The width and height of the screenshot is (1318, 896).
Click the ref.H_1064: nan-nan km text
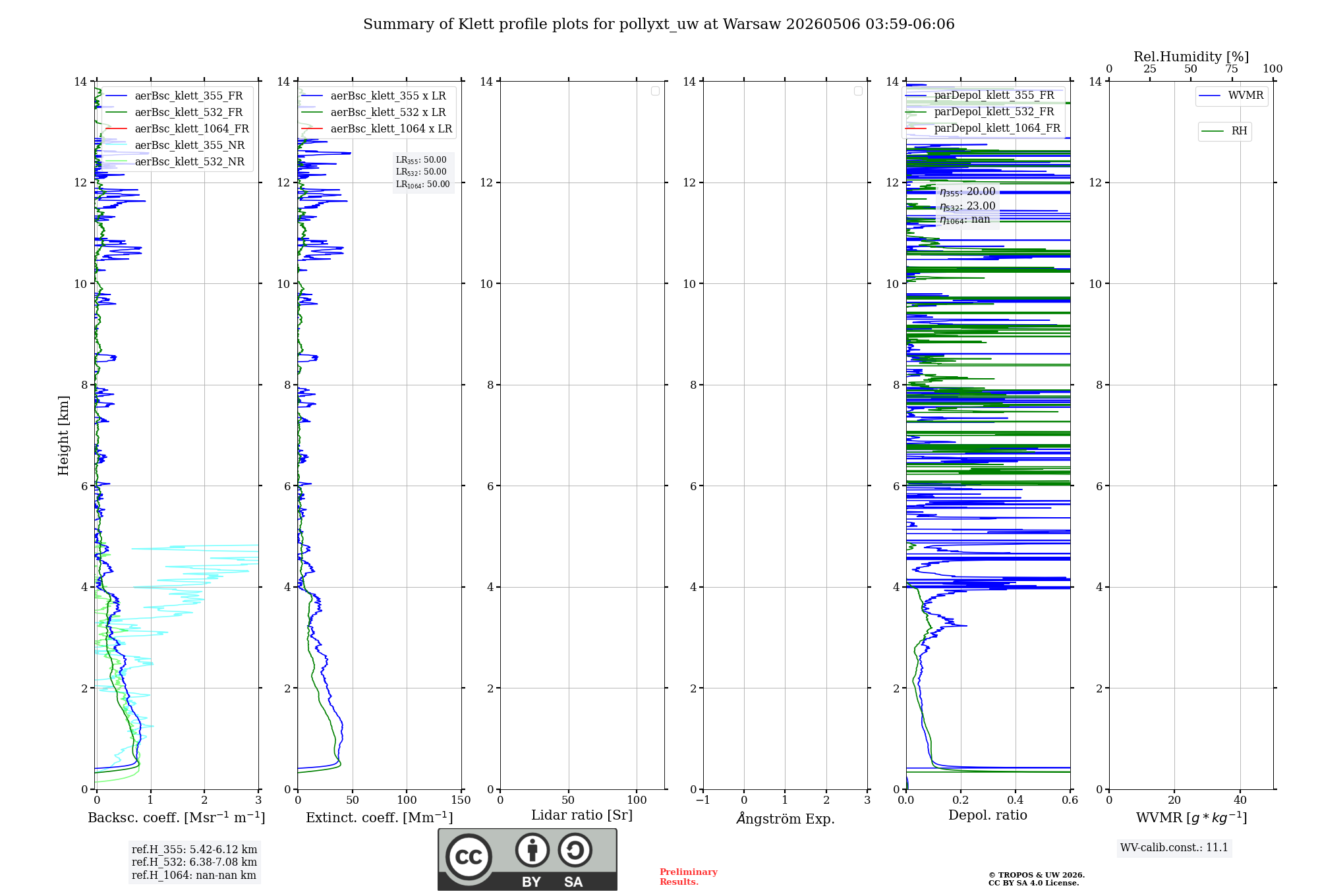click(x=194, y=875)
